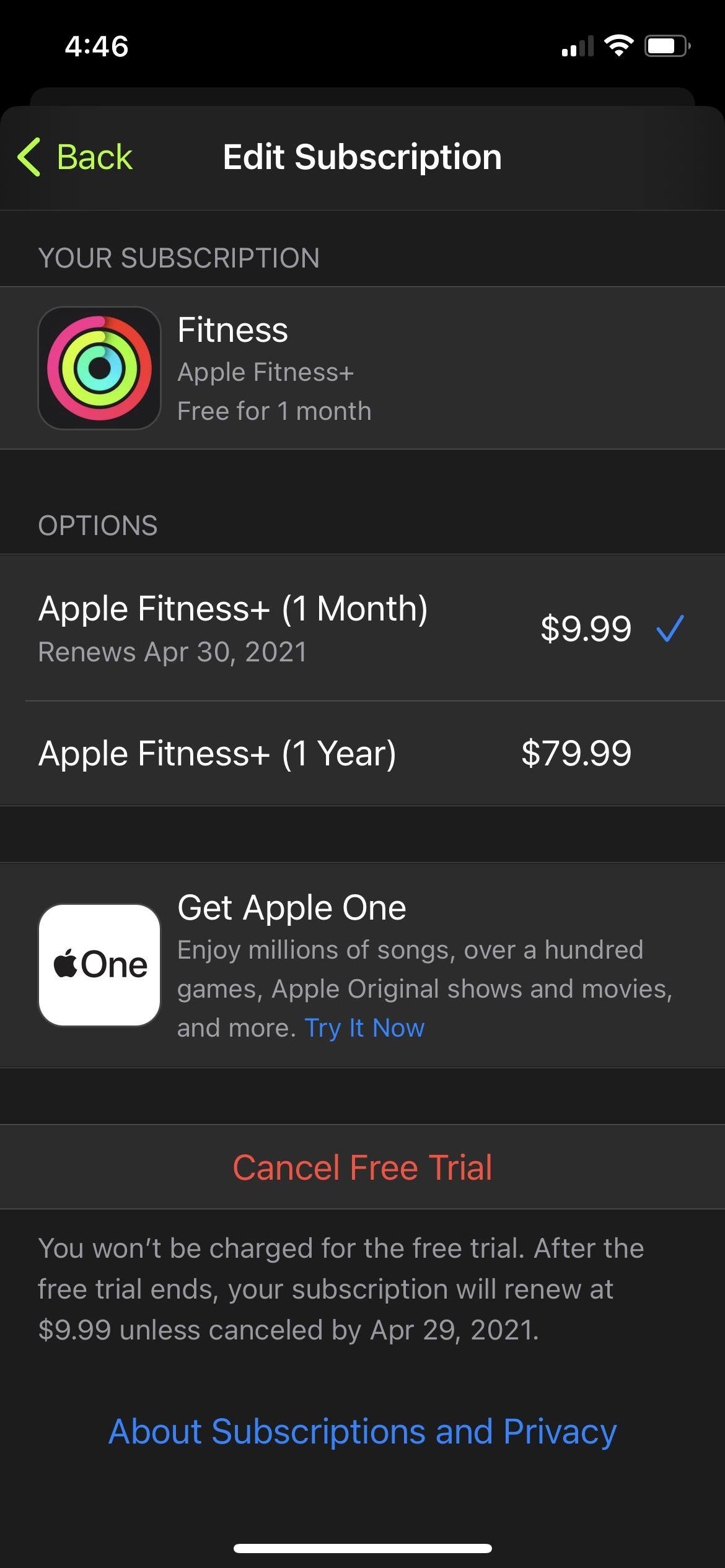Tap the Edit Subscription title
This screenshot has width=725, height=1568.
coord(362,157)
